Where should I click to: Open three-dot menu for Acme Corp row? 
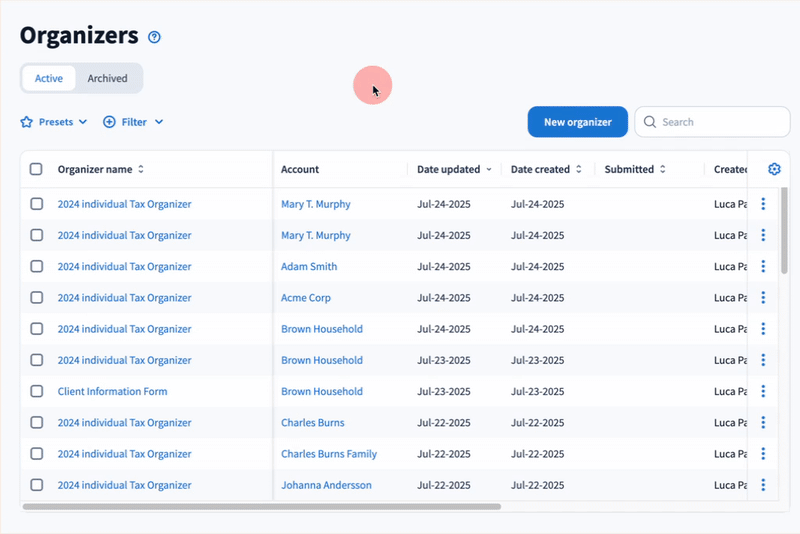pos(763,298)
